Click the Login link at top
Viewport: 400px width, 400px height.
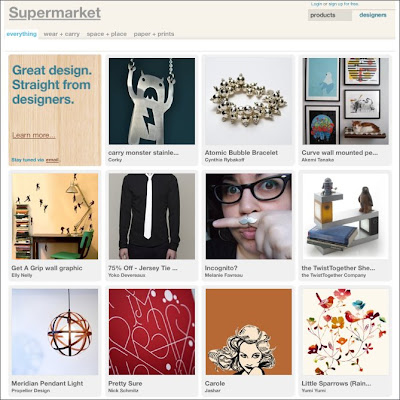(x=316, y=4)
